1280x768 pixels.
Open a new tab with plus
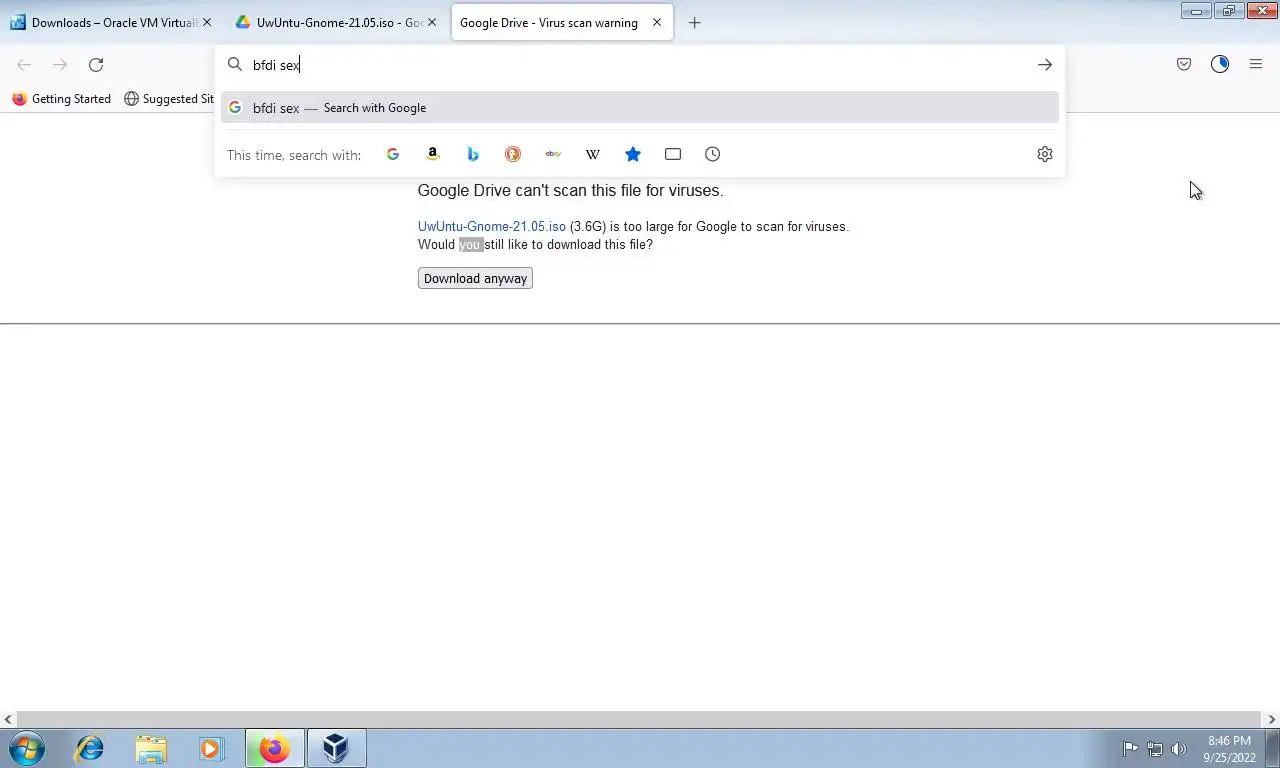point(695,23)
